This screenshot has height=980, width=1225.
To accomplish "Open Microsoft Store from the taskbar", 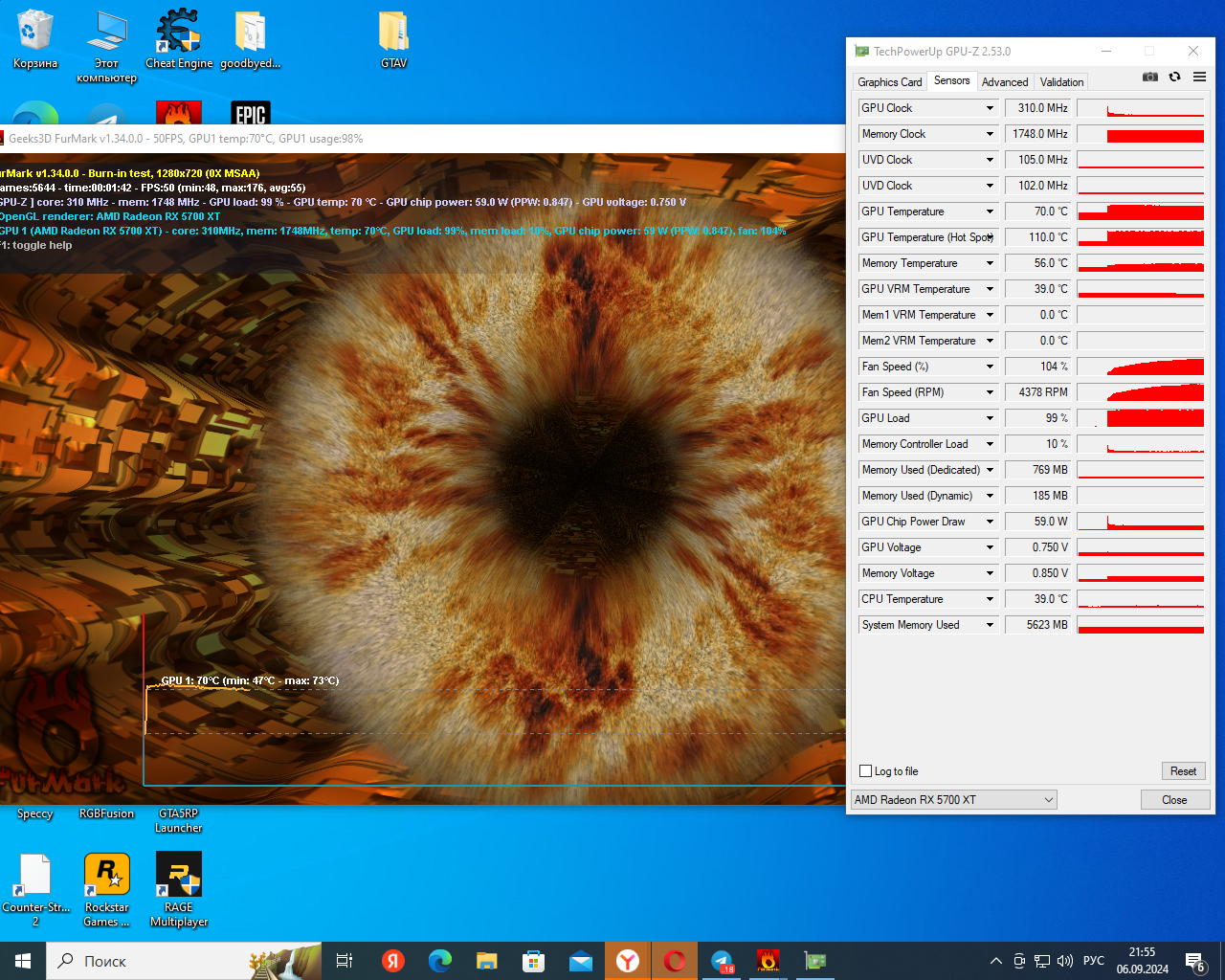I will 534,961.
